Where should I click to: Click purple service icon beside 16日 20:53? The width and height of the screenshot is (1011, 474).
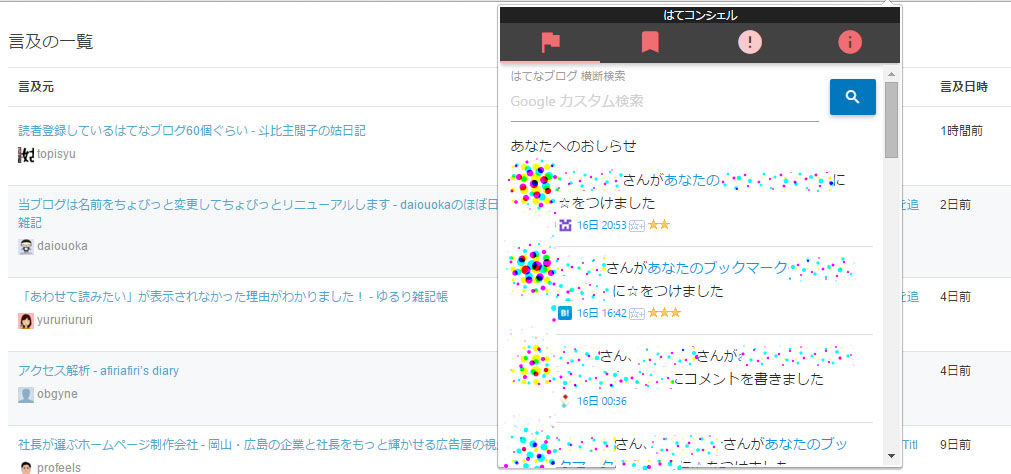tap(565, 225)
